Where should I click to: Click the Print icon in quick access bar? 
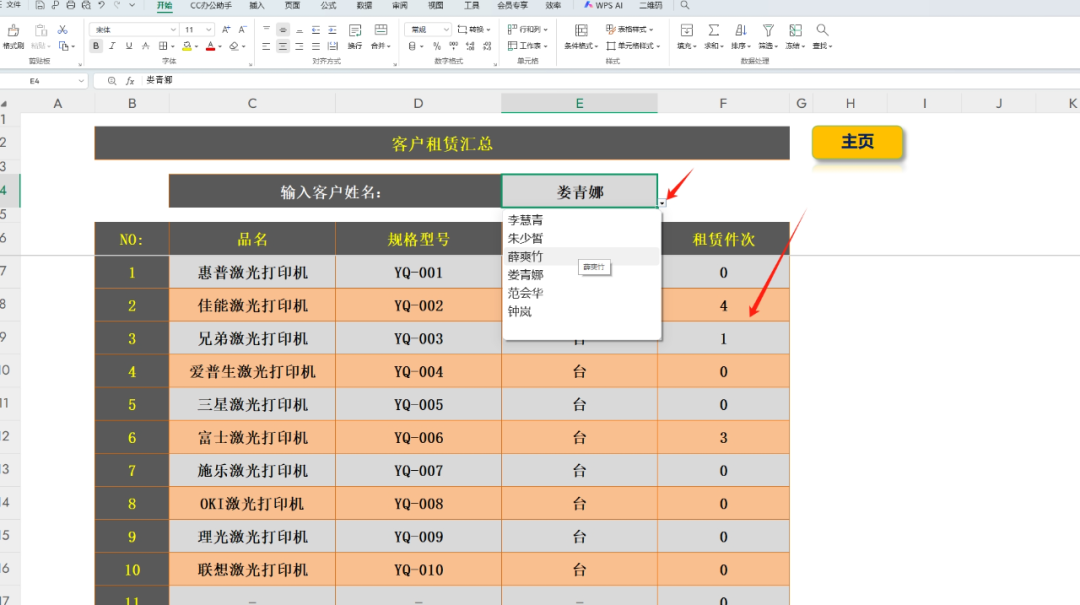(x=70, y=6)
